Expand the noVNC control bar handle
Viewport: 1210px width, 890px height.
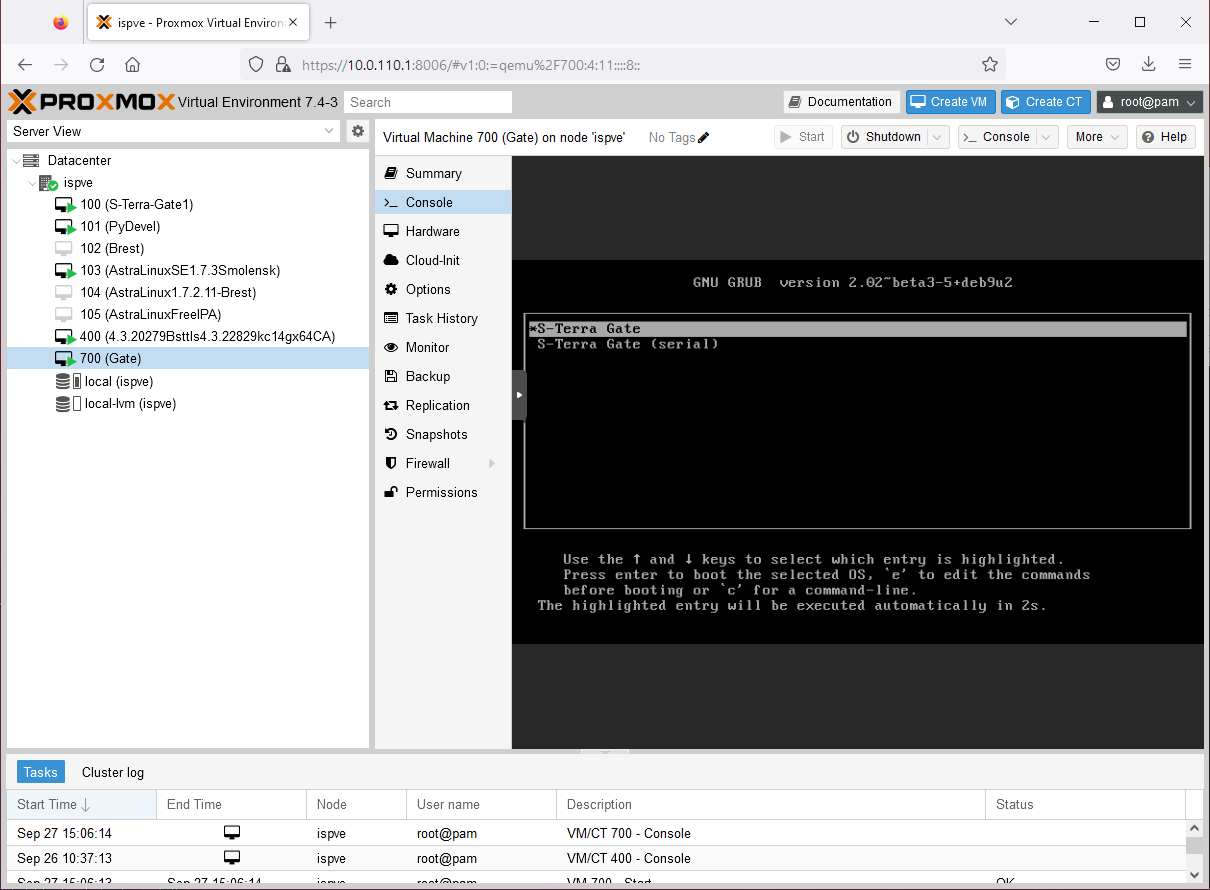tap(519, 395)
